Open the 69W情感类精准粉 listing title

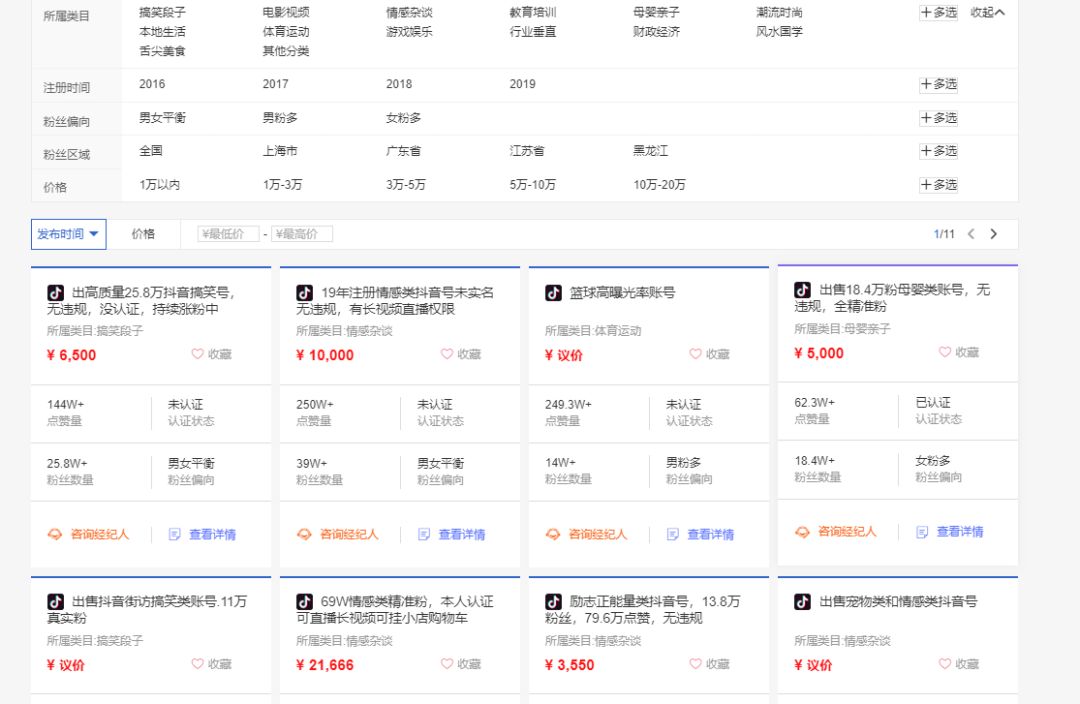click(x=395, y=610)
